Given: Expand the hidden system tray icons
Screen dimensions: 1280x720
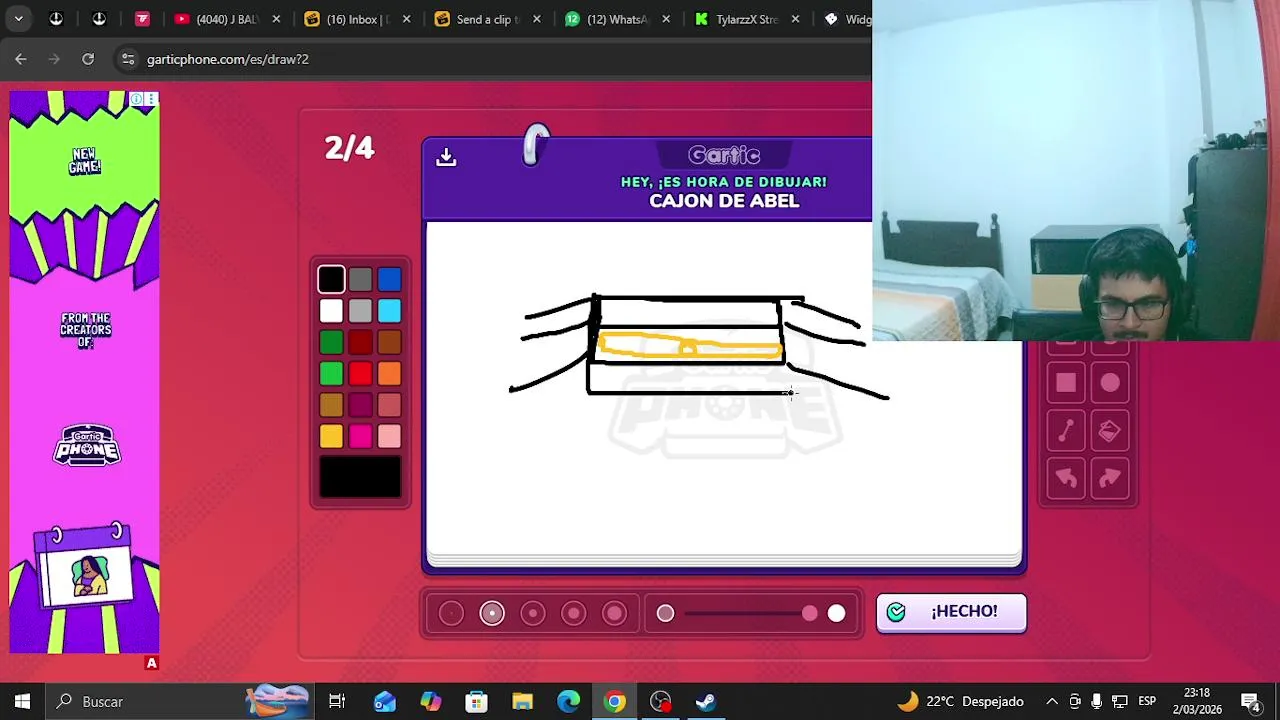Looking at the screenshot, I should click(x=1052, y=702).
